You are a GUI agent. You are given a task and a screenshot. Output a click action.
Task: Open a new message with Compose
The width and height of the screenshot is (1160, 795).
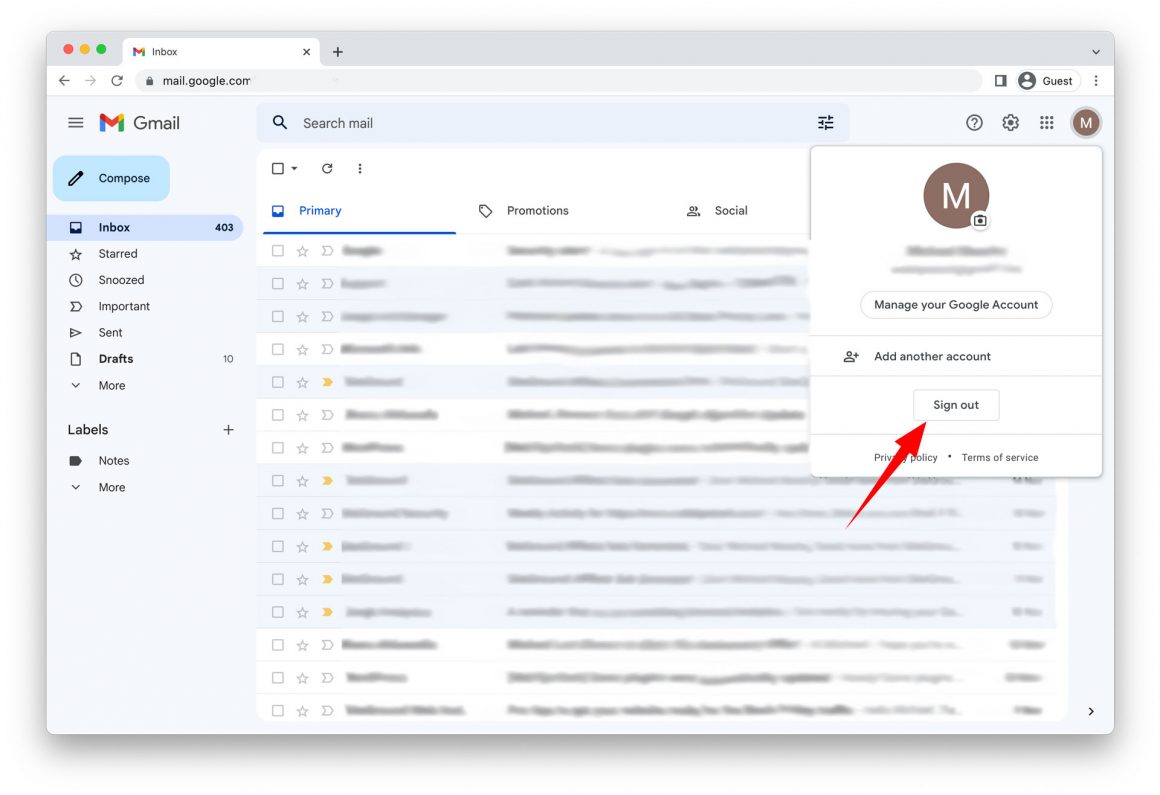click(x=110, y=178)
